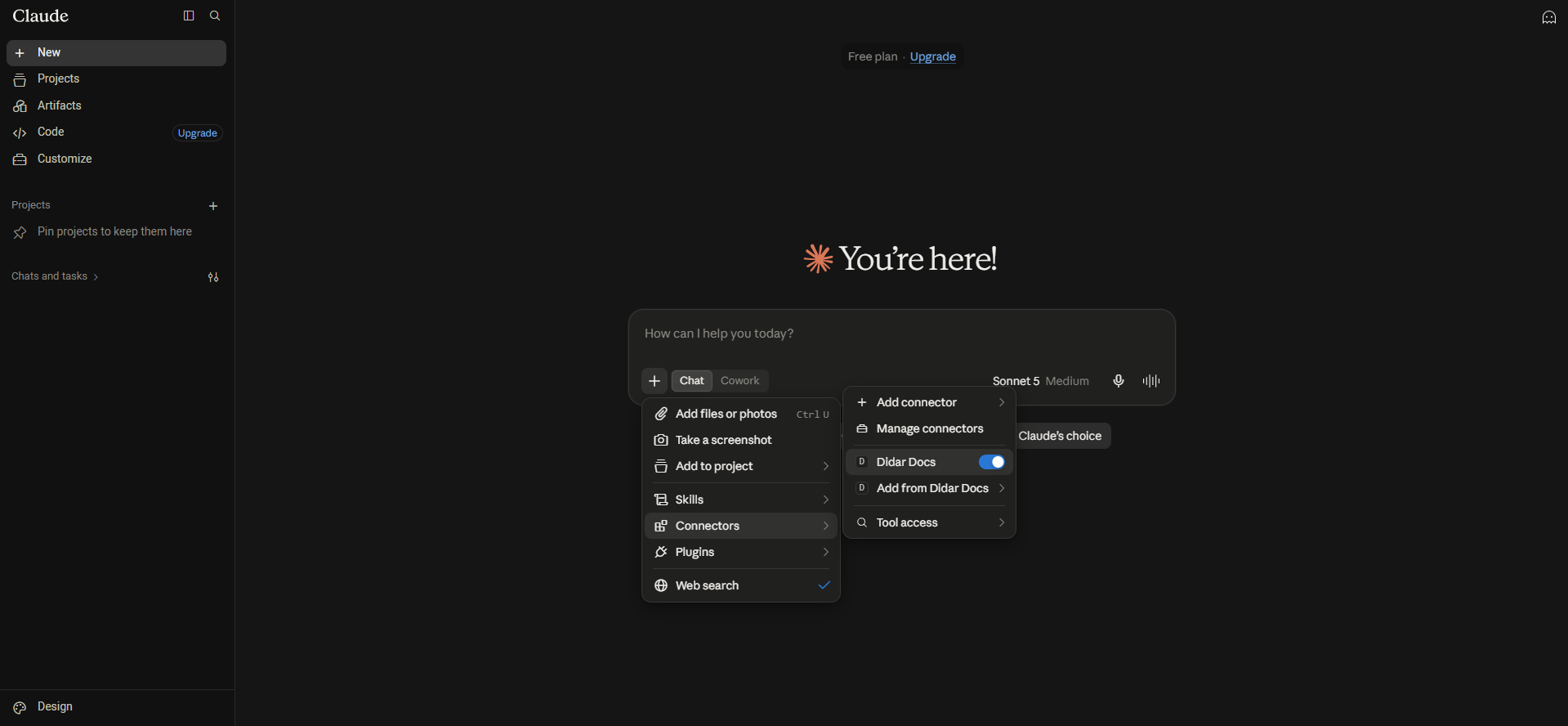
Task: Click the New chat plus icon
Action: click(x=20, y=53)
